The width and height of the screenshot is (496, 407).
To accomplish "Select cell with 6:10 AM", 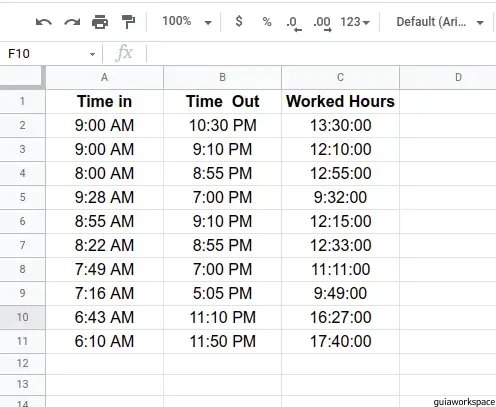I will 104,341.
